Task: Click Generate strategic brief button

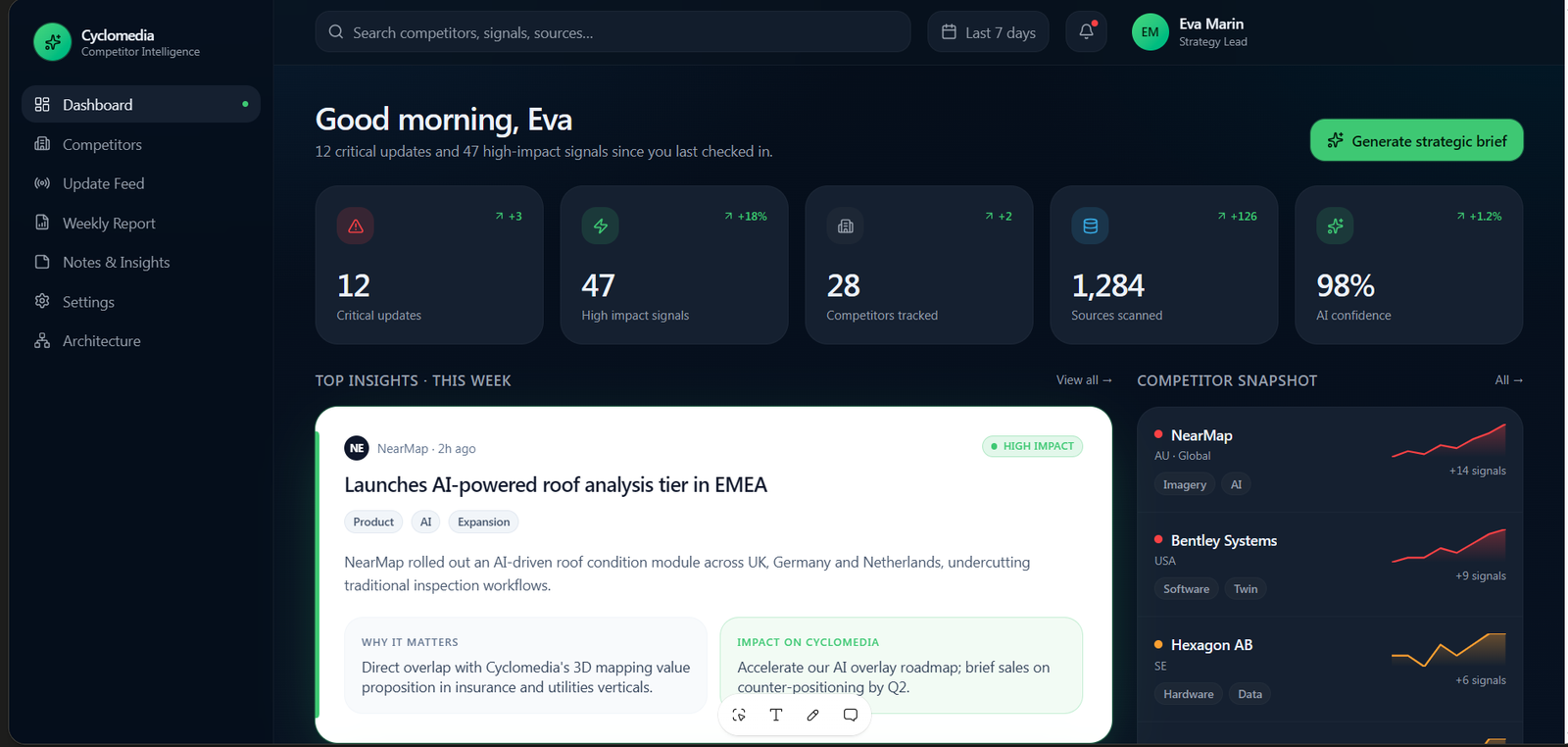Action: pyautogui.click(x=1416, y=140)
